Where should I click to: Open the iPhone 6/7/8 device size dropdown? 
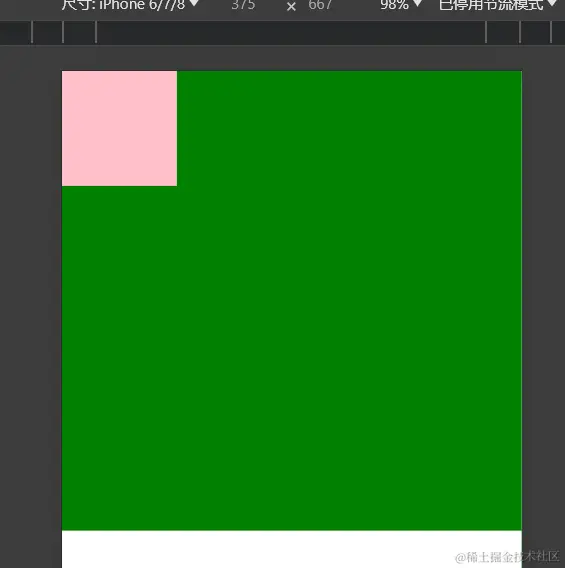pos(130,5)
